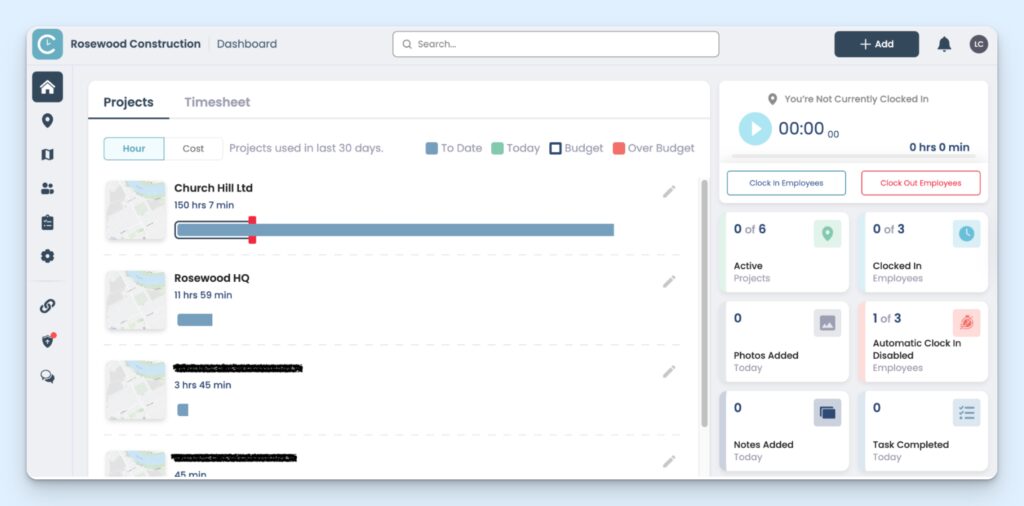Open the map sidebar icon

click(x=47, y=155)
